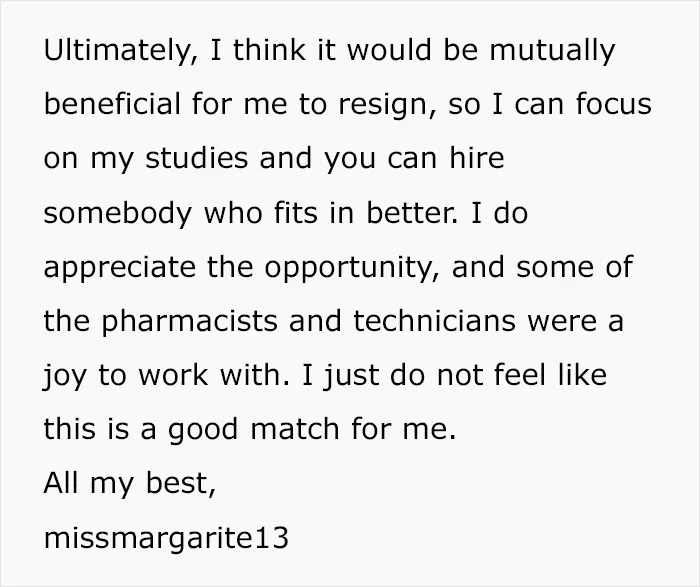Click the word "hire"
This screenshot has width=700, height=587.
pos(477,158)
